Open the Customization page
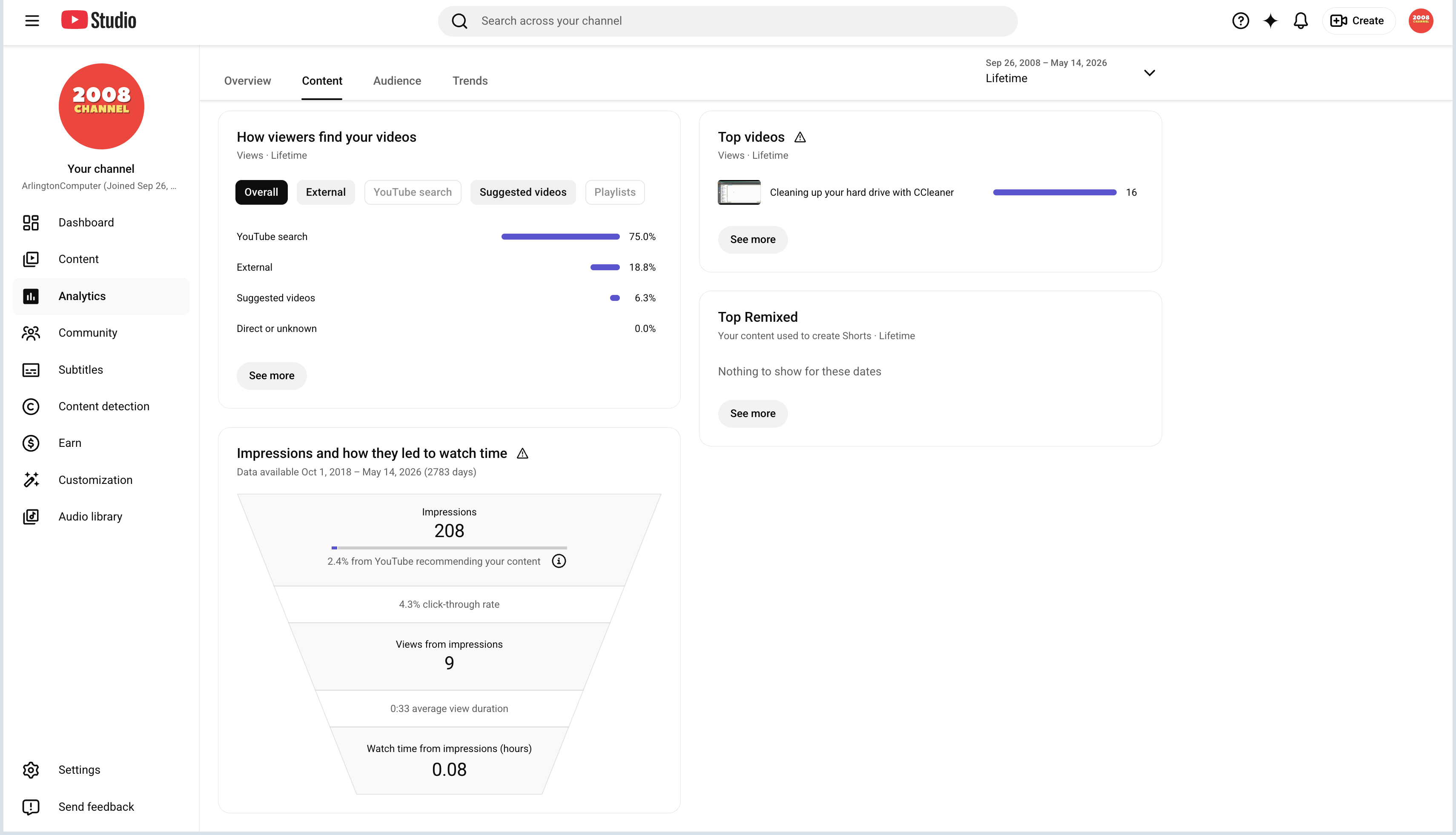 [x=101, y=480]
